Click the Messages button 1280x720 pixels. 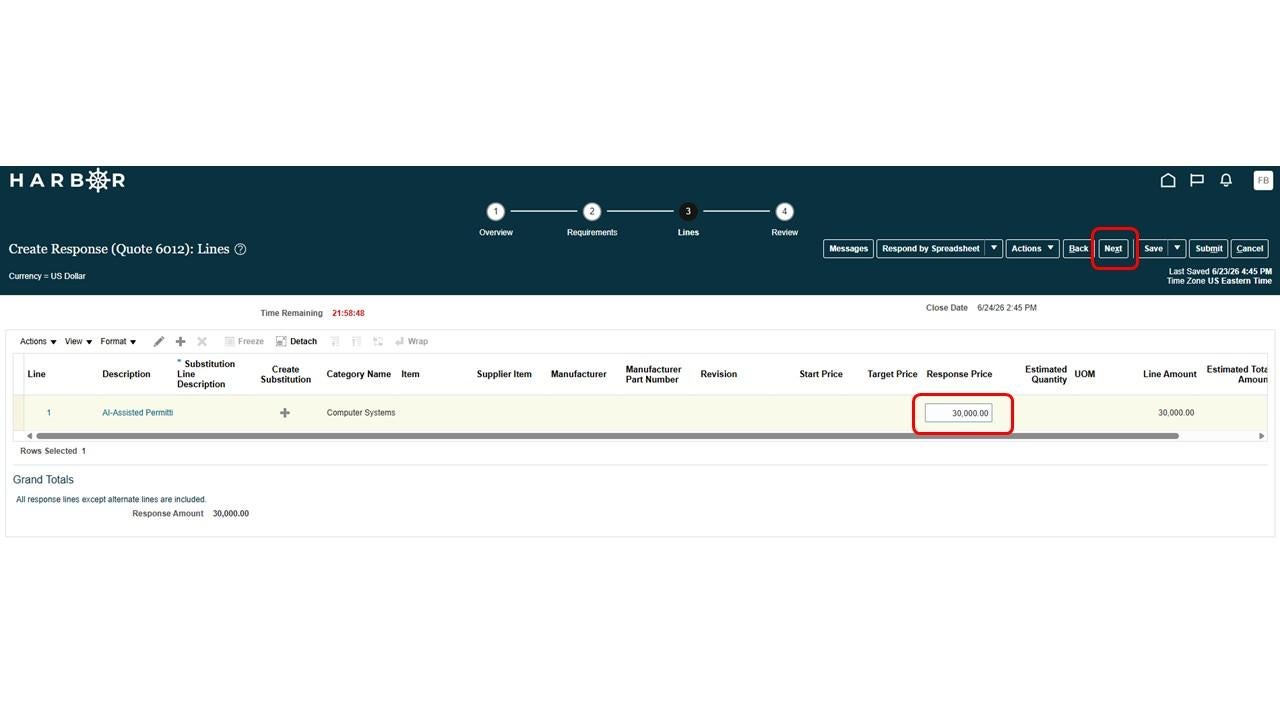(848, 248)
